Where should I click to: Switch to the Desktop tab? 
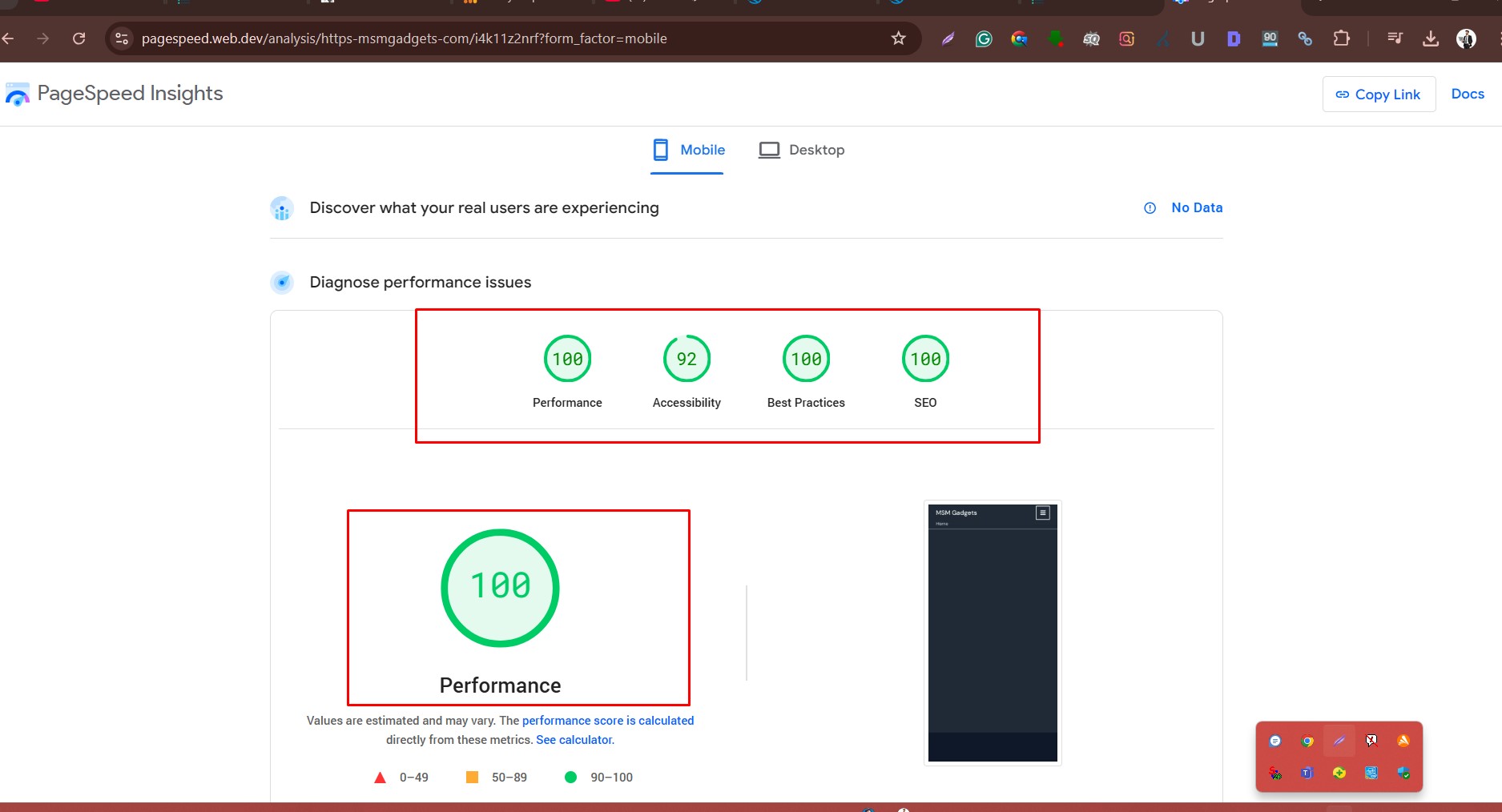point(801,150)
